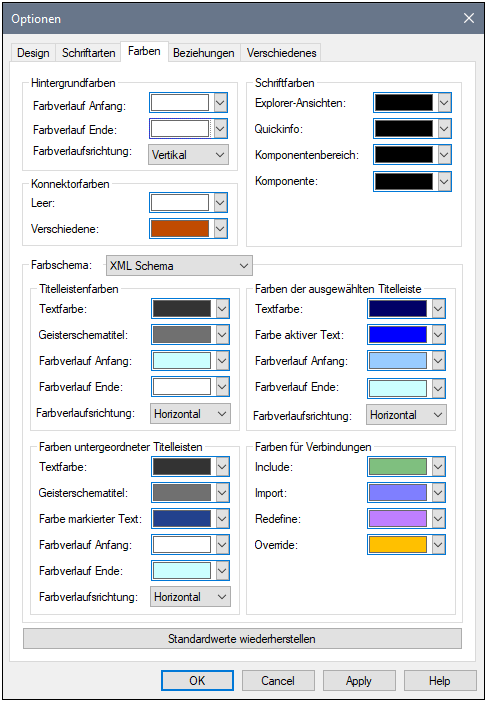Open Farbverlauf Ende dropdown in Titelleistenfarben
The width and height of the screenshot is (487, 702).
pyautogui.click(x=222, y=386)
